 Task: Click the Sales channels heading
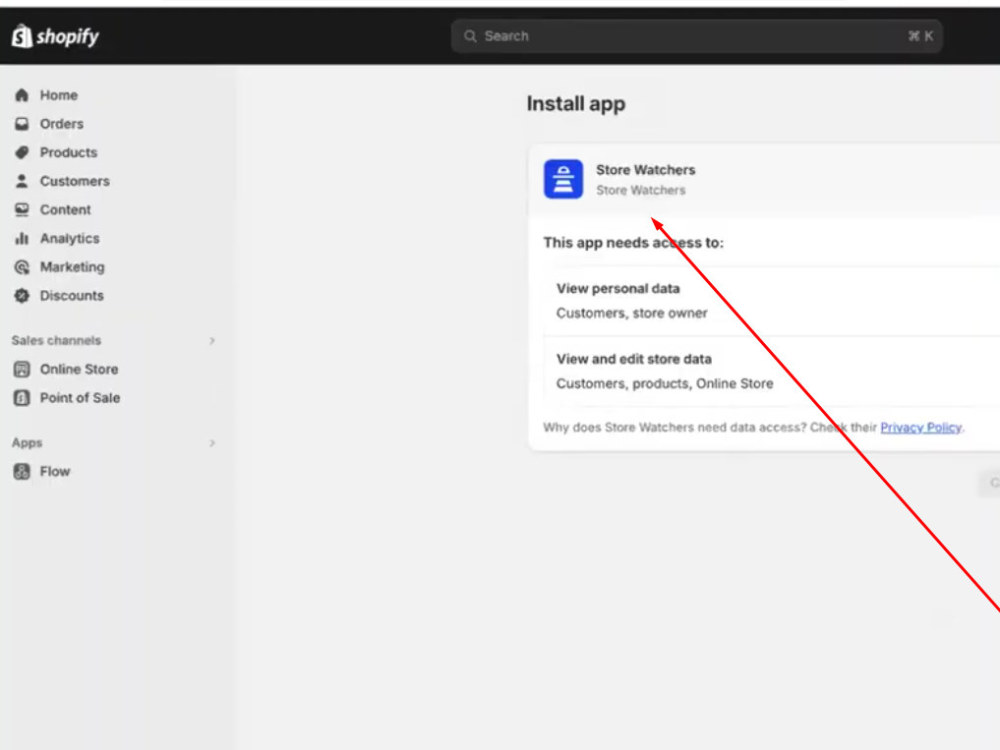click(56, 341)
